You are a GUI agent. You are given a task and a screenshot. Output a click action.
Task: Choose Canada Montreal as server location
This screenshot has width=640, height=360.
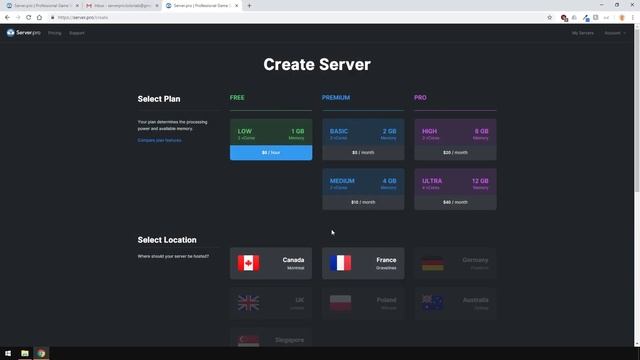coord(271,263)
